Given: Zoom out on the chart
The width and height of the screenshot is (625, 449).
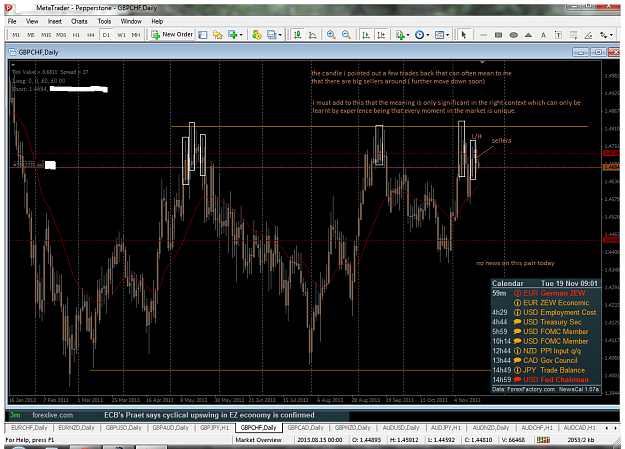Looking at the screenshot, I should tap(346, 35).
